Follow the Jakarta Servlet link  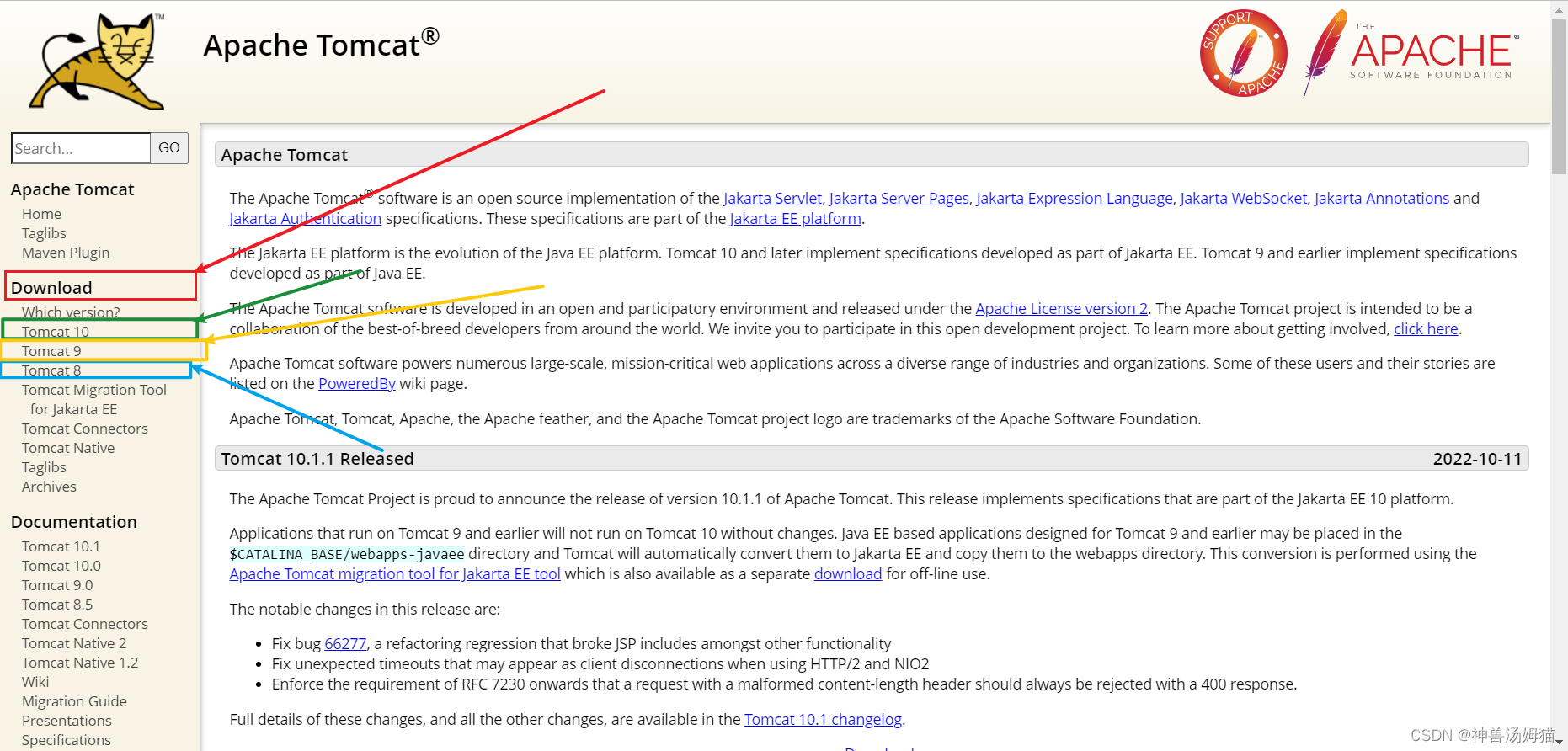pos(772,199)
